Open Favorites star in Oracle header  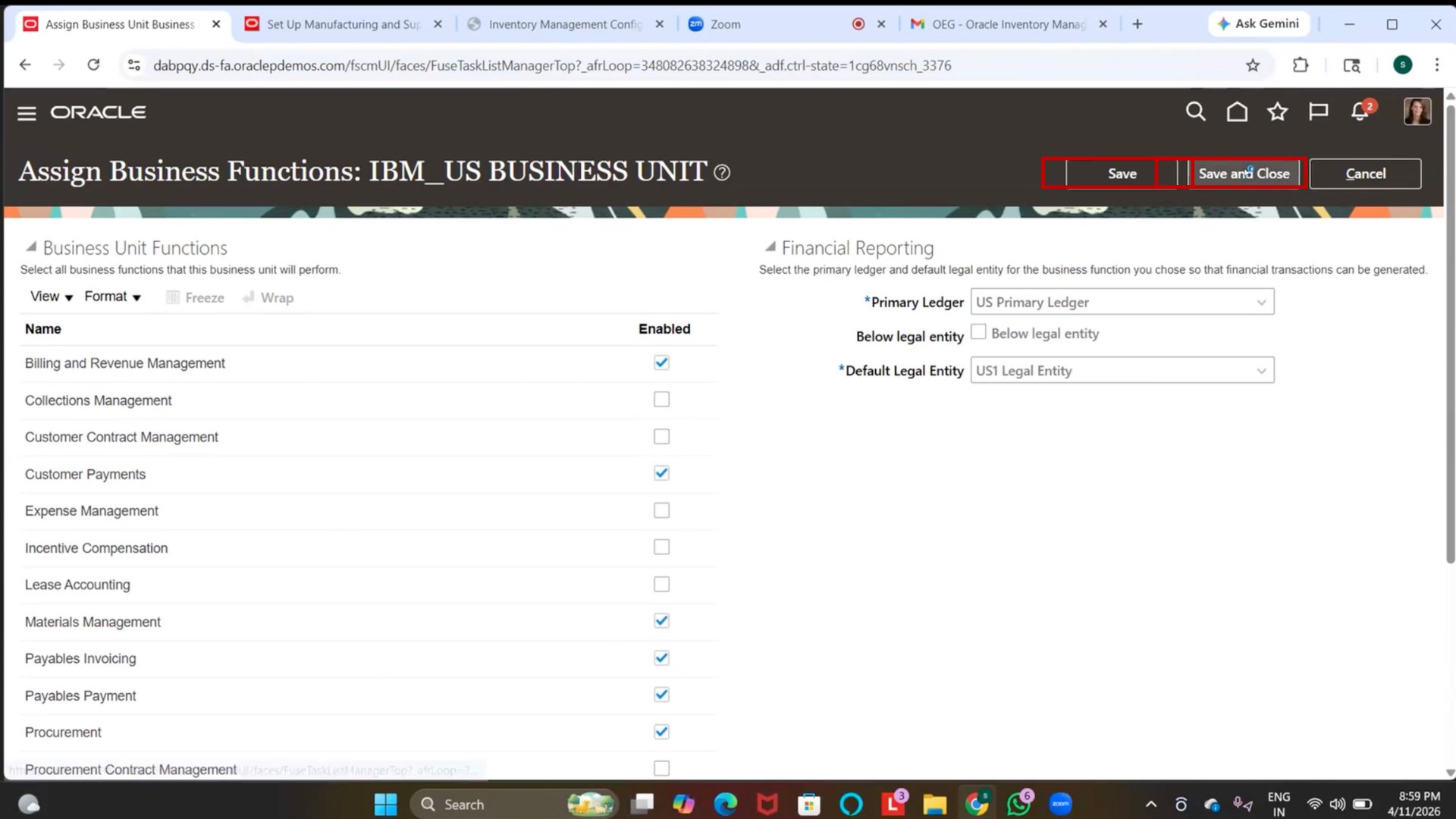[x=1278, y=112]
